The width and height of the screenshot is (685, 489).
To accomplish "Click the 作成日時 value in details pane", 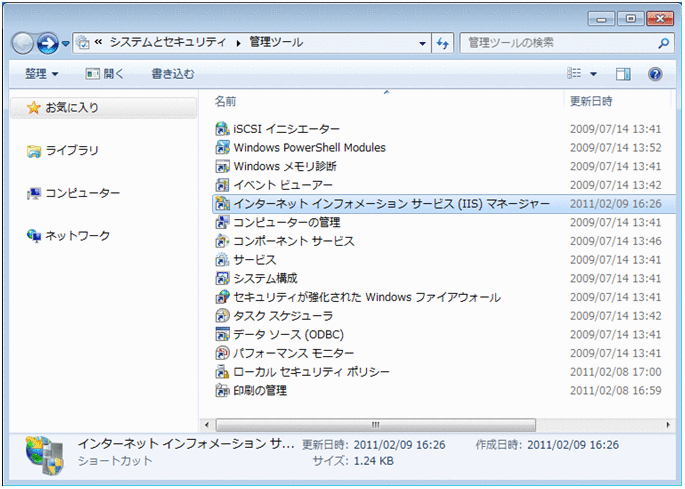I will (573, 445).
